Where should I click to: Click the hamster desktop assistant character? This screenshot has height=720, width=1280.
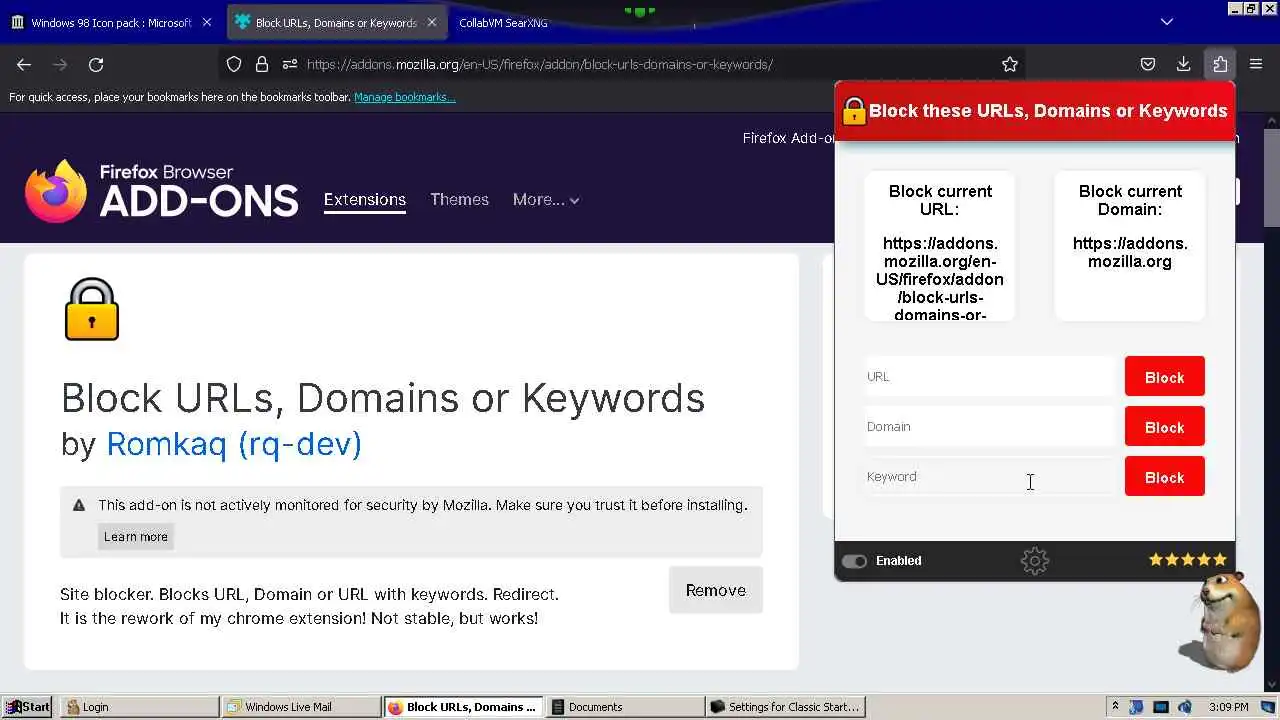[x=1222, y=622]
